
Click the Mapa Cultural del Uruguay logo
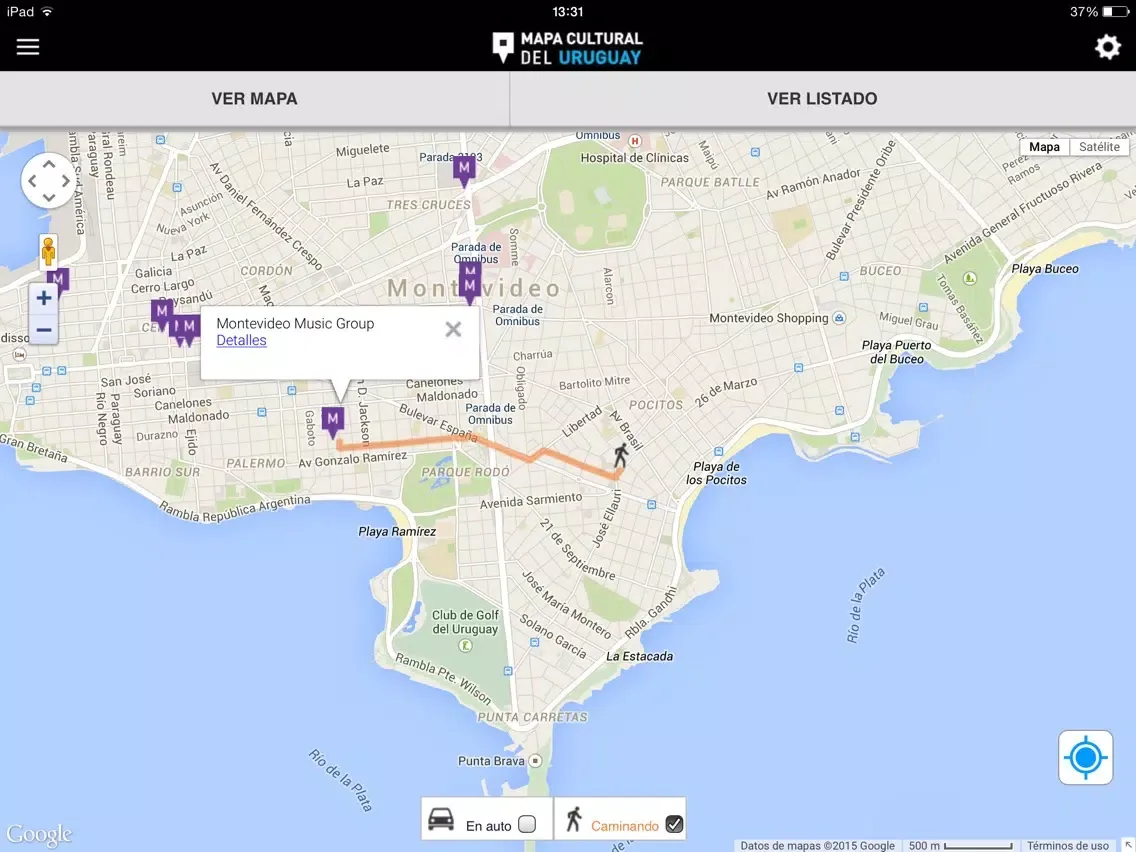coord(567,48)
